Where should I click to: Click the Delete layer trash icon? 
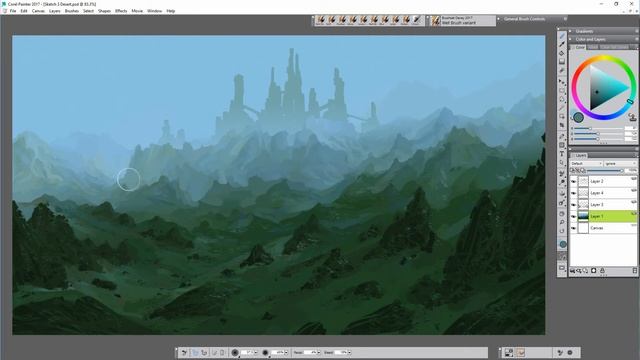(635, 271)
